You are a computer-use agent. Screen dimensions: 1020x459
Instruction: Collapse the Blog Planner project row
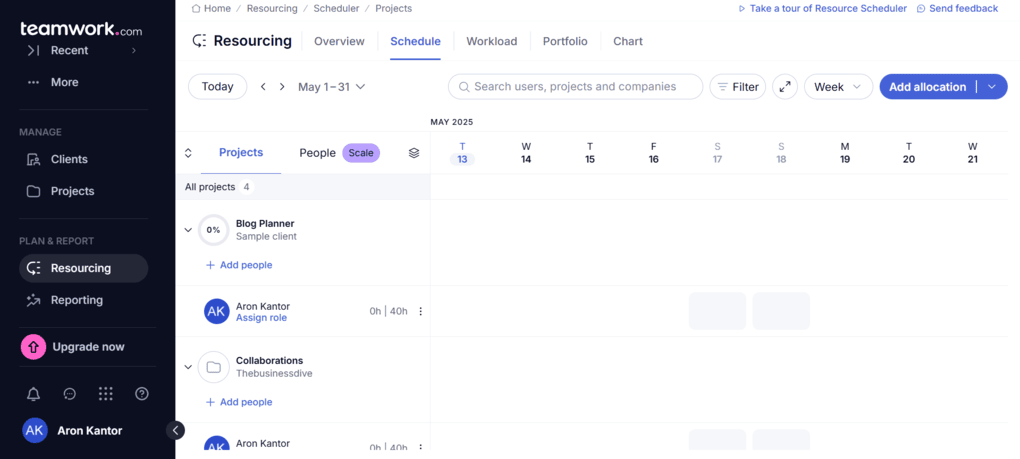(x=188, y=230)
